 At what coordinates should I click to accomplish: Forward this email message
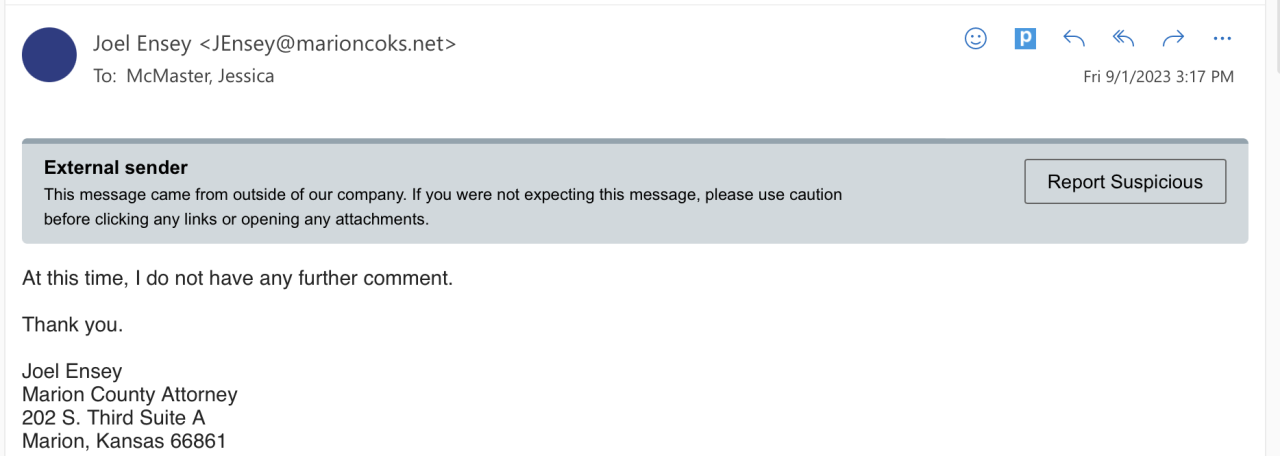click(1173, 39)
